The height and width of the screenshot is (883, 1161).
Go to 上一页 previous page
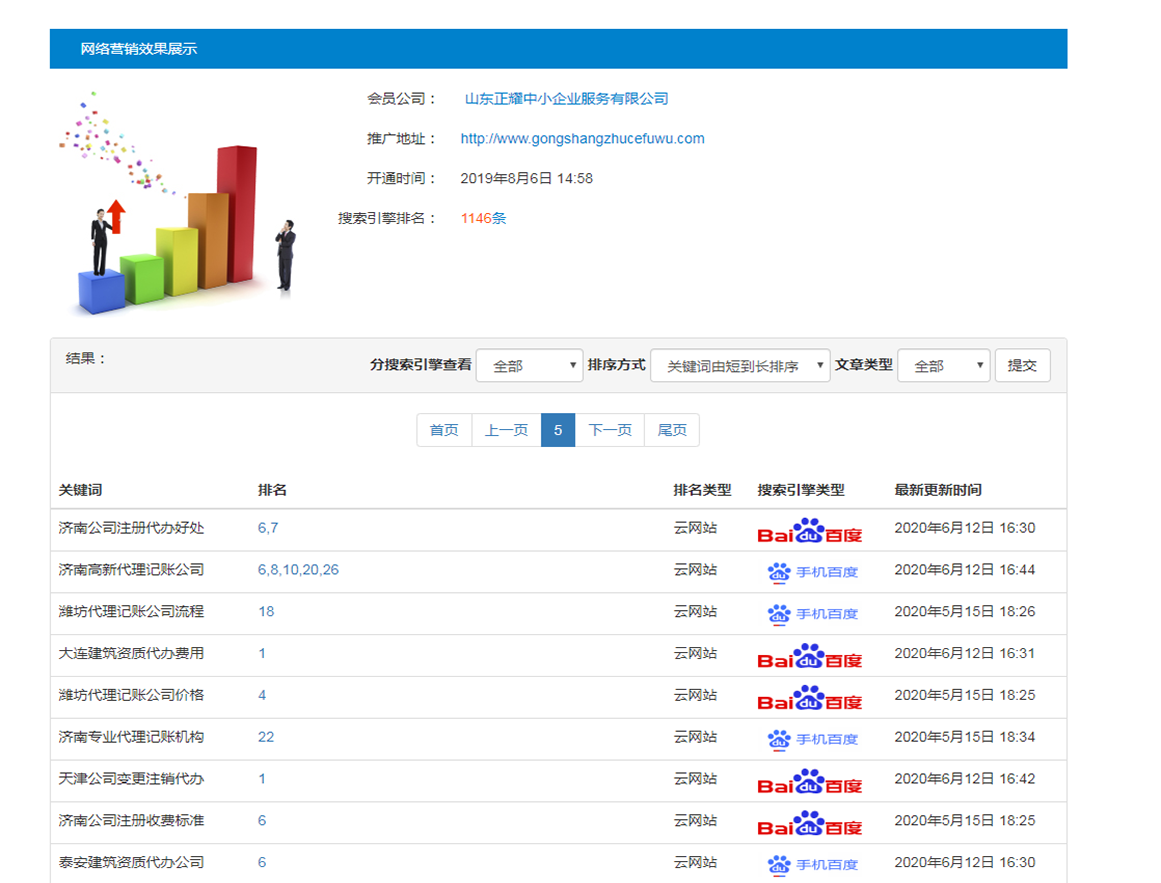coord(506,430)
